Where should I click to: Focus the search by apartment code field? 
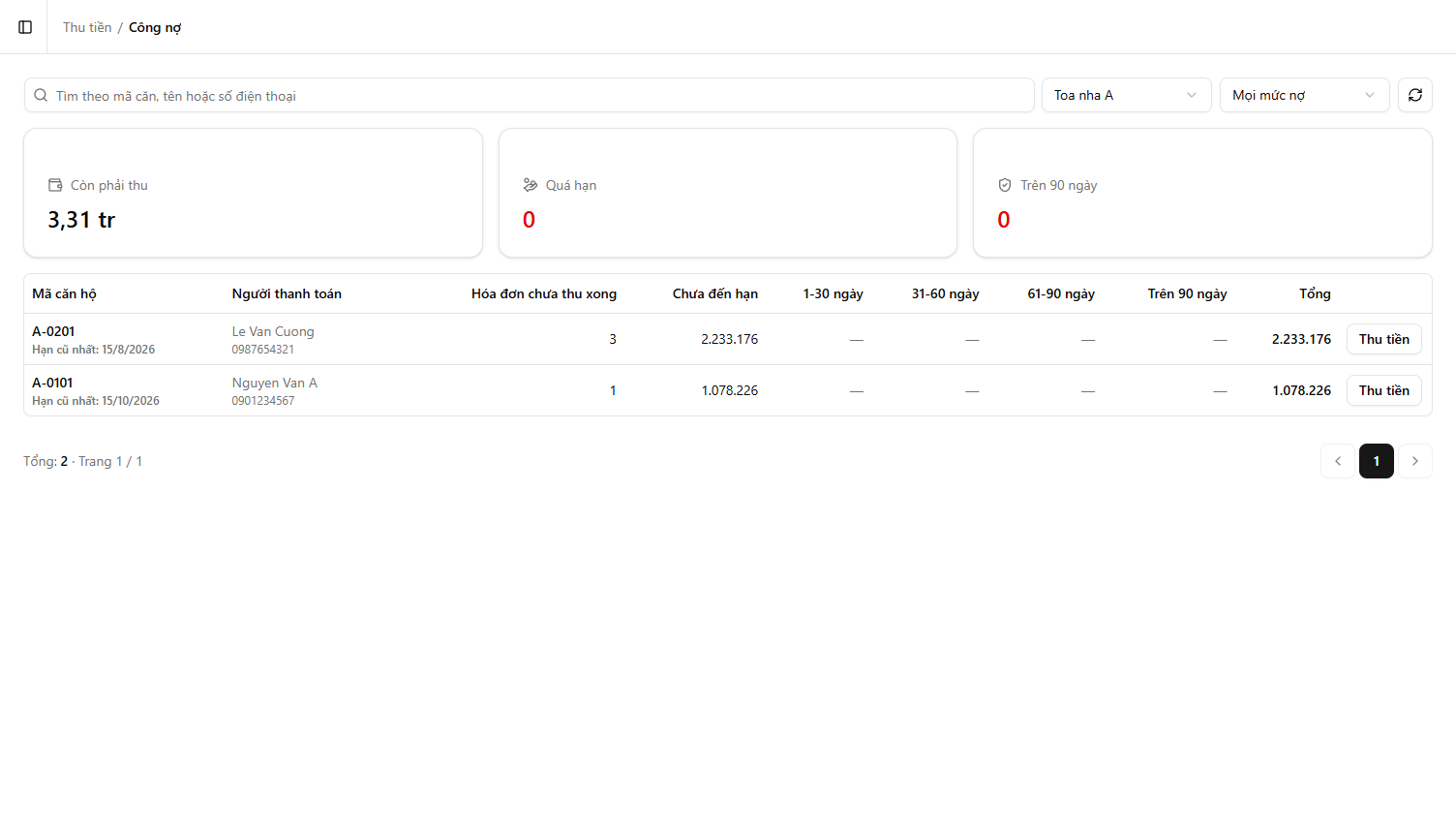[530, 95]
